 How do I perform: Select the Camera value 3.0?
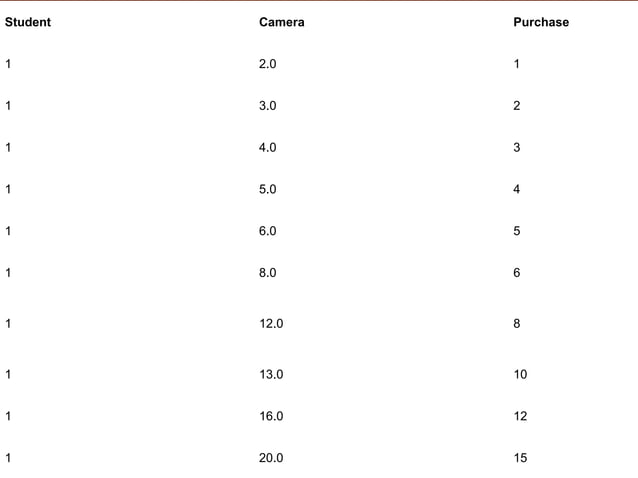(267, 106)
